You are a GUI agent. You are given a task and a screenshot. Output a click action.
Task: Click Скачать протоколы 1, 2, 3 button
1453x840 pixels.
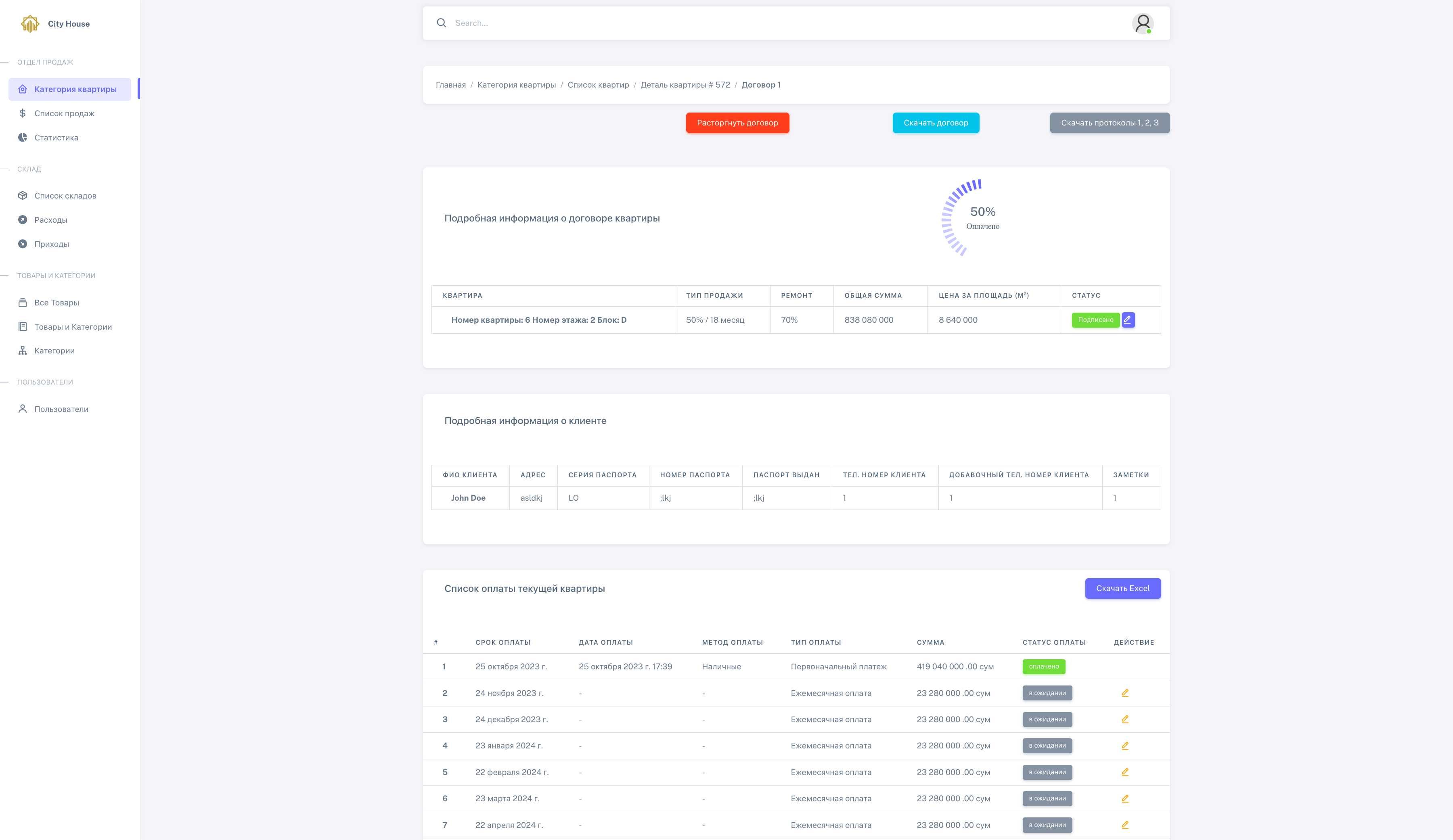(x=1110, y=123)
